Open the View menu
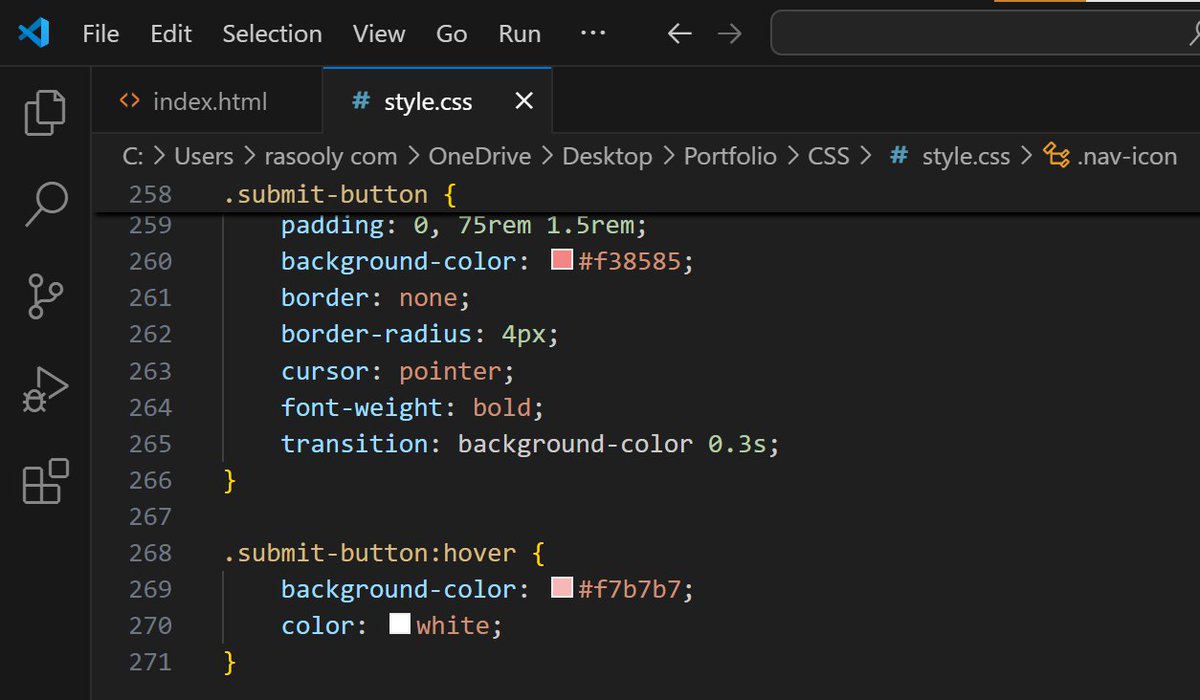The image size is (1200, 700). click(379, 34)
